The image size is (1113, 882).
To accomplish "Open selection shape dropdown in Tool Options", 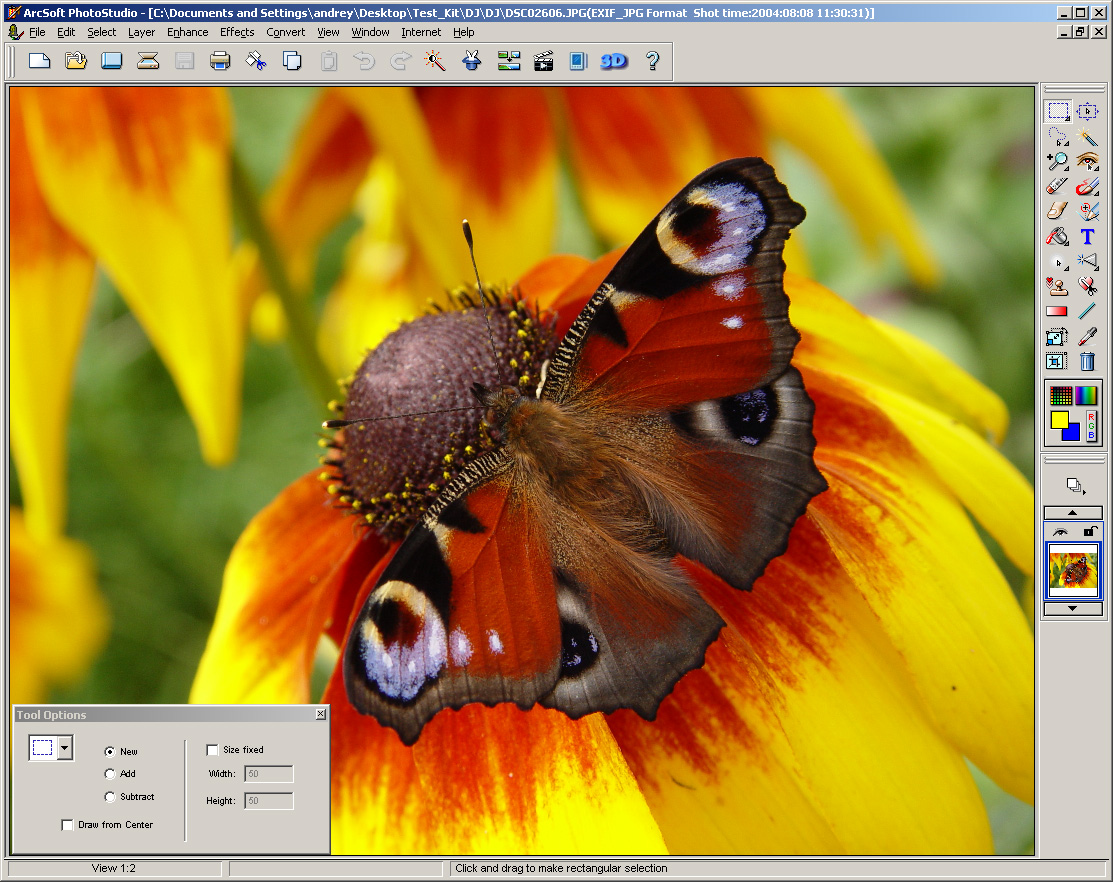I will coord(65,748).
